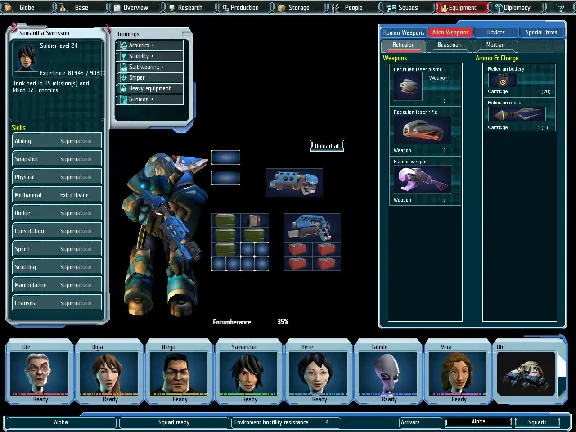Click the soldier portrait in info panel
Image resolution: width=576 pixels, height=432 pixels.
(x=27, y=57)
